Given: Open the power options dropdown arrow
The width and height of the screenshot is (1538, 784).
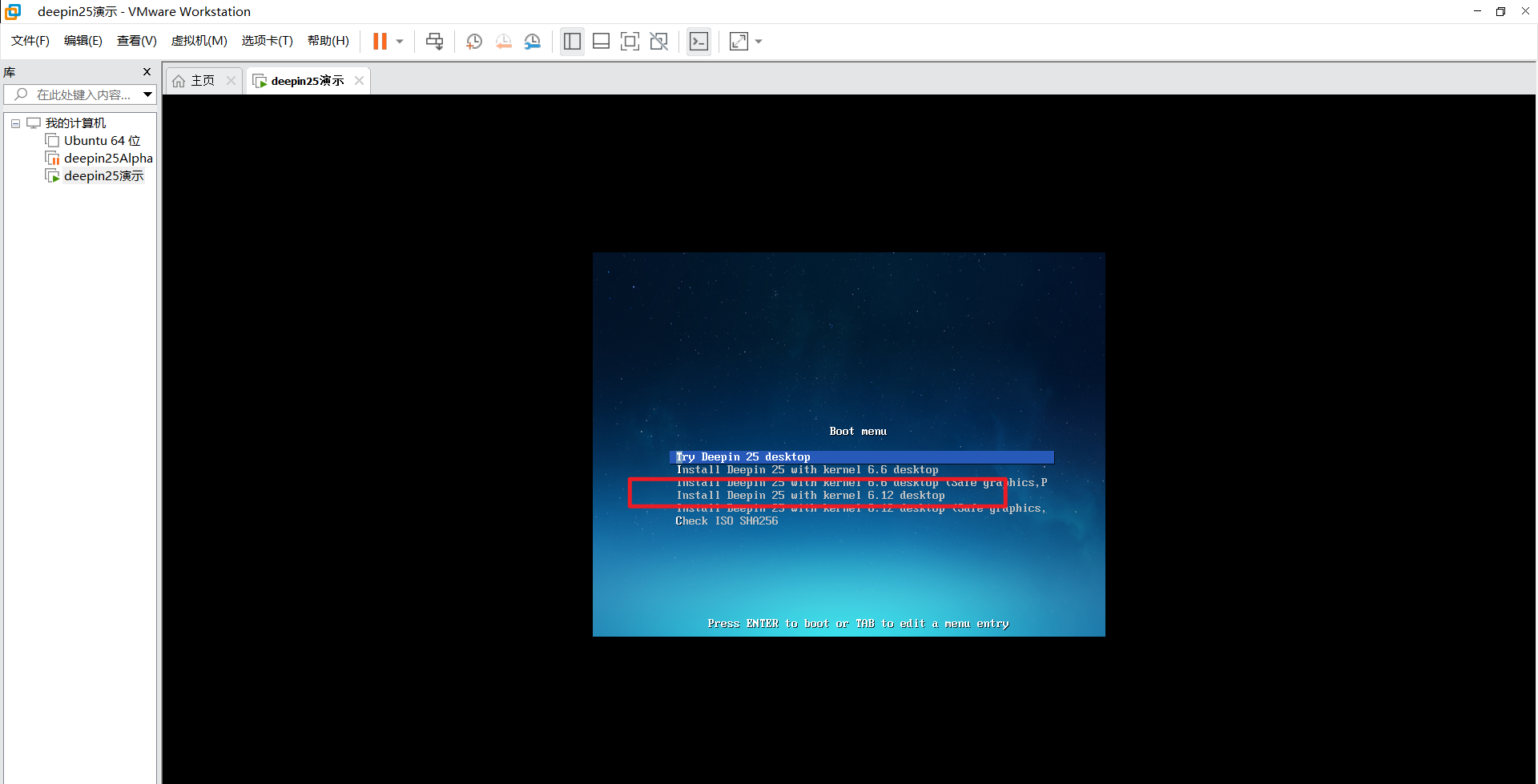Looking at the screenshot, I should pyautogui.click(x=400, y=42).
